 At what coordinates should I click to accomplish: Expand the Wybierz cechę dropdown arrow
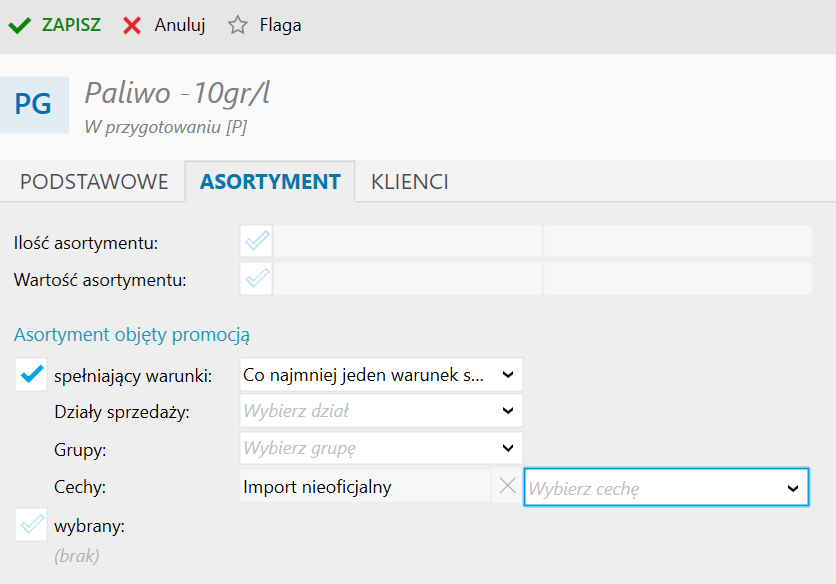(x=793, y=488)
